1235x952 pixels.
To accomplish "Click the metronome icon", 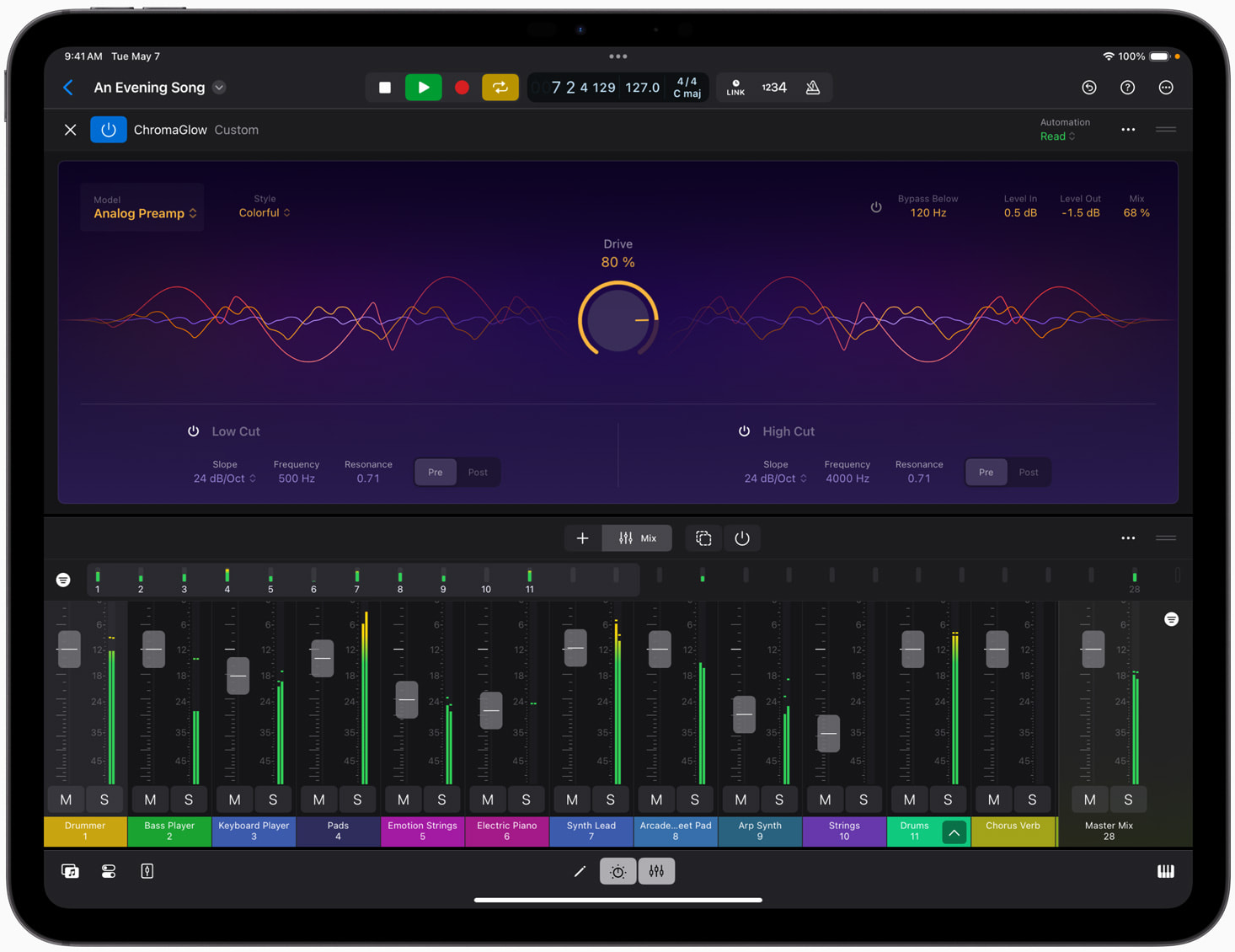I will [813, 88].
